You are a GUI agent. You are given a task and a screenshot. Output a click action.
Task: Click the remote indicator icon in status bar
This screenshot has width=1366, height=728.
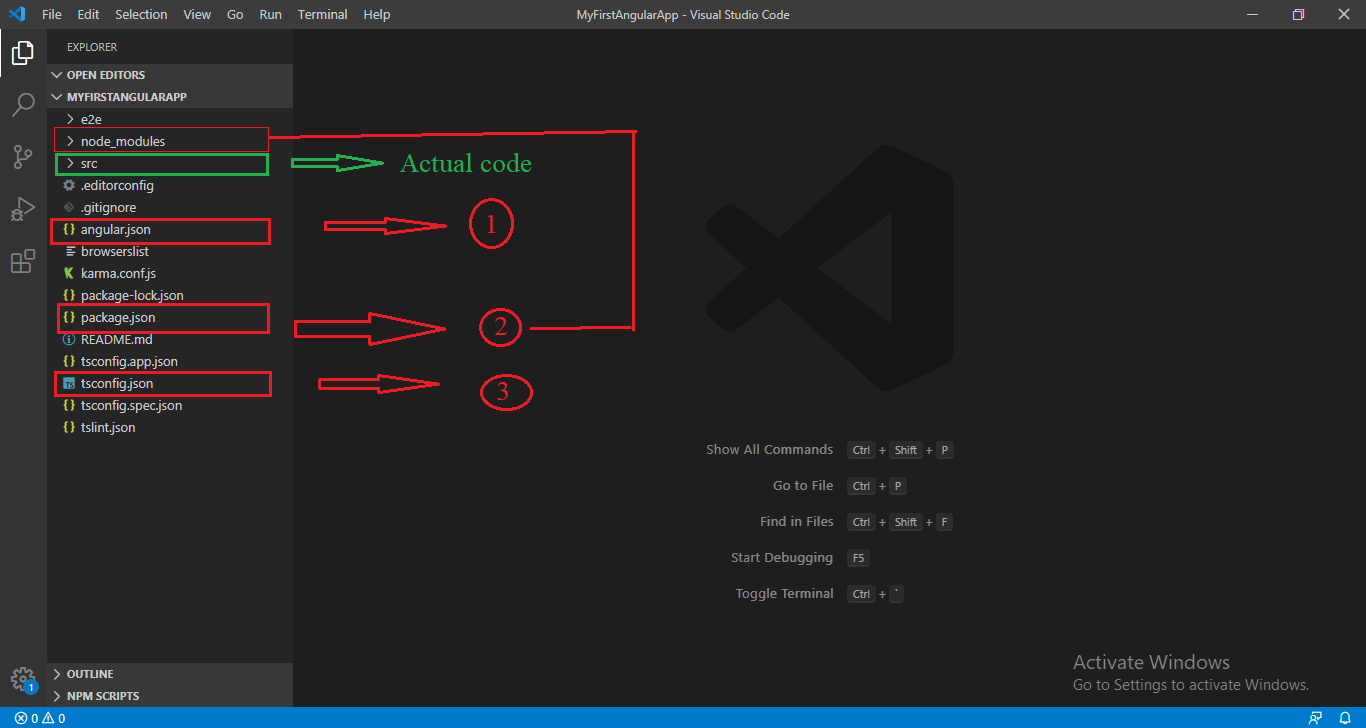tap(1315, 717)
